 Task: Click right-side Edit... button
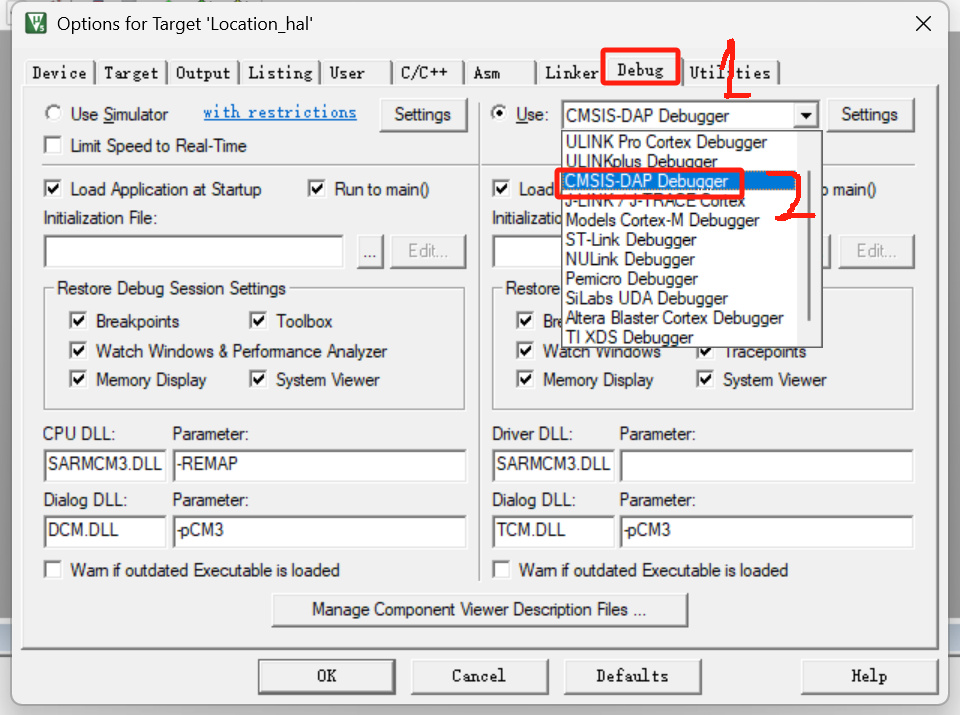click(876, 251)
